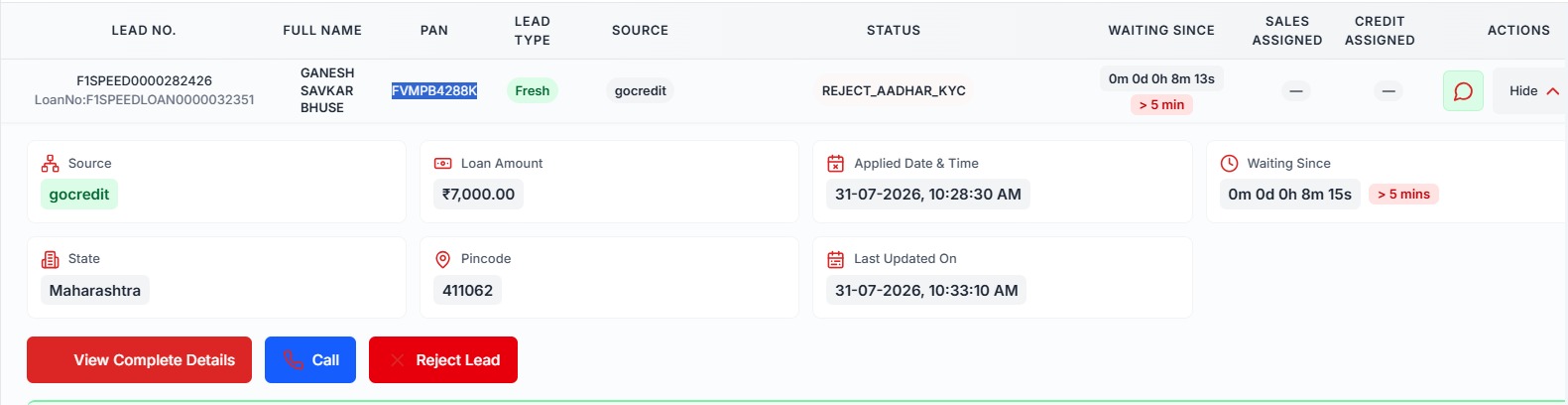
Task: Collapse the row with Hide chevron
Action: [x=1533, y=90]
